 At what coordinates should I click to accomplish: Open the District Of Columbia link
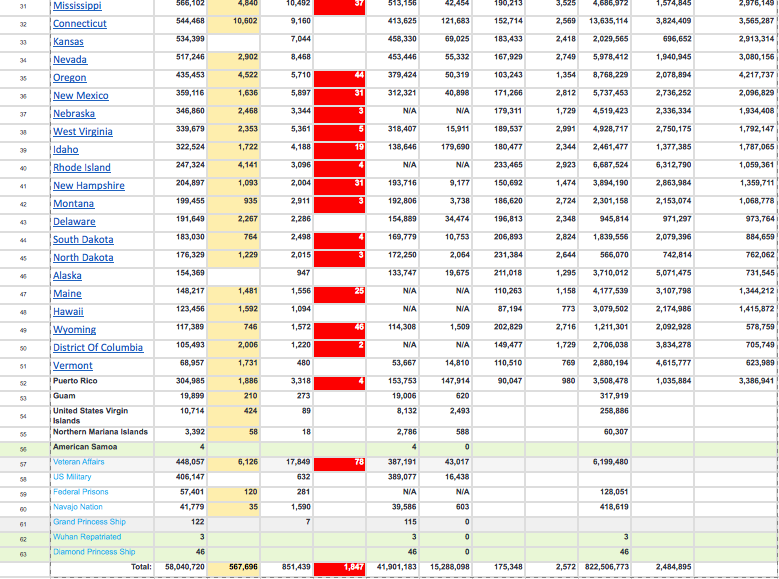click(98, 347)
